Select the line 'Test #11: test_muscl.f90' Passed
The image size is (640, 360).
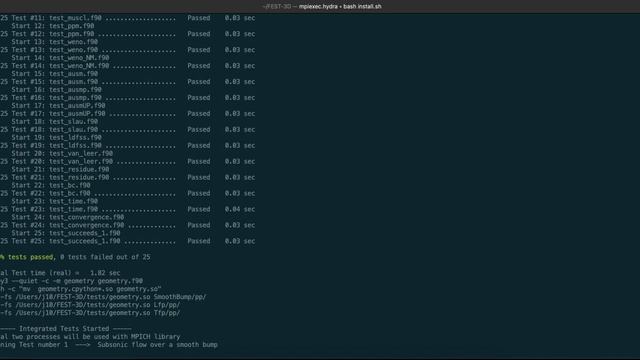(x=128, y=18)
